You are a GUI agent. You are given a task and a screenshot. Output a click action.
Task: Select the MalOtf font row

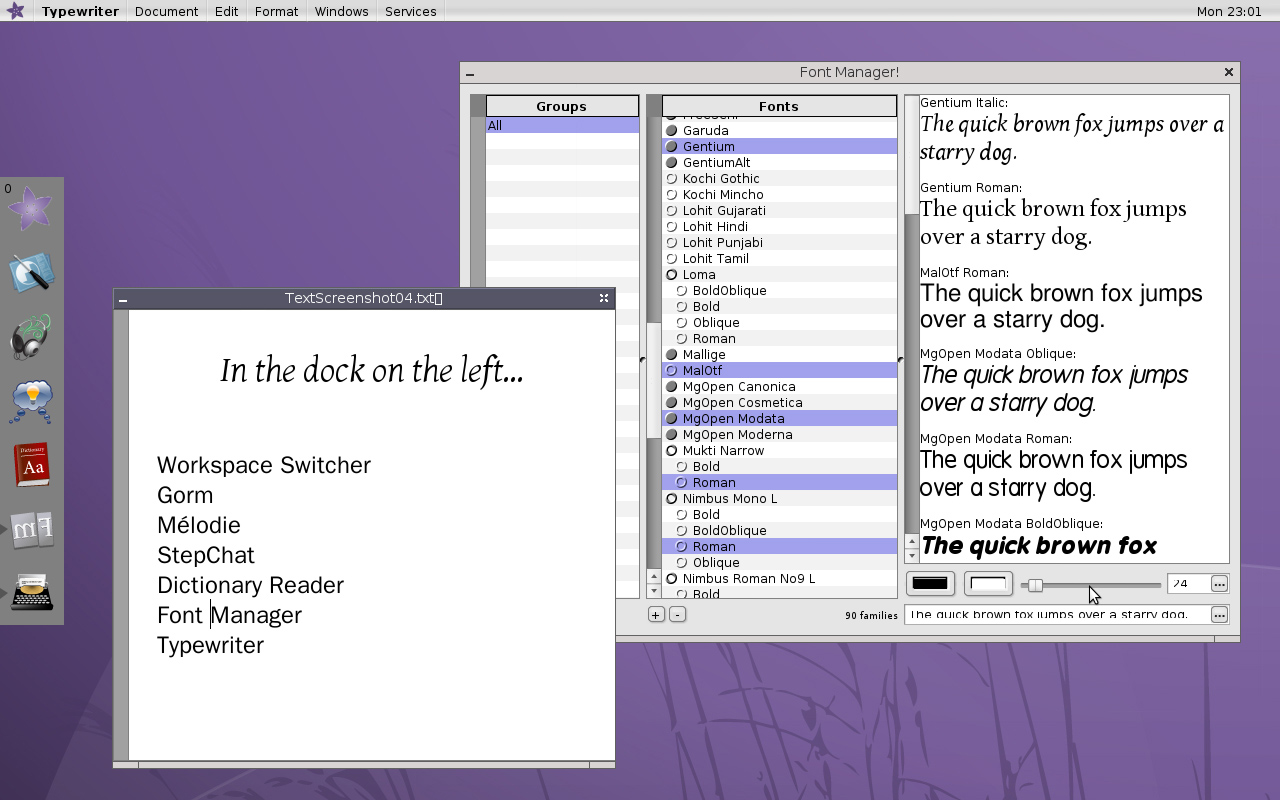click(779, 371)
